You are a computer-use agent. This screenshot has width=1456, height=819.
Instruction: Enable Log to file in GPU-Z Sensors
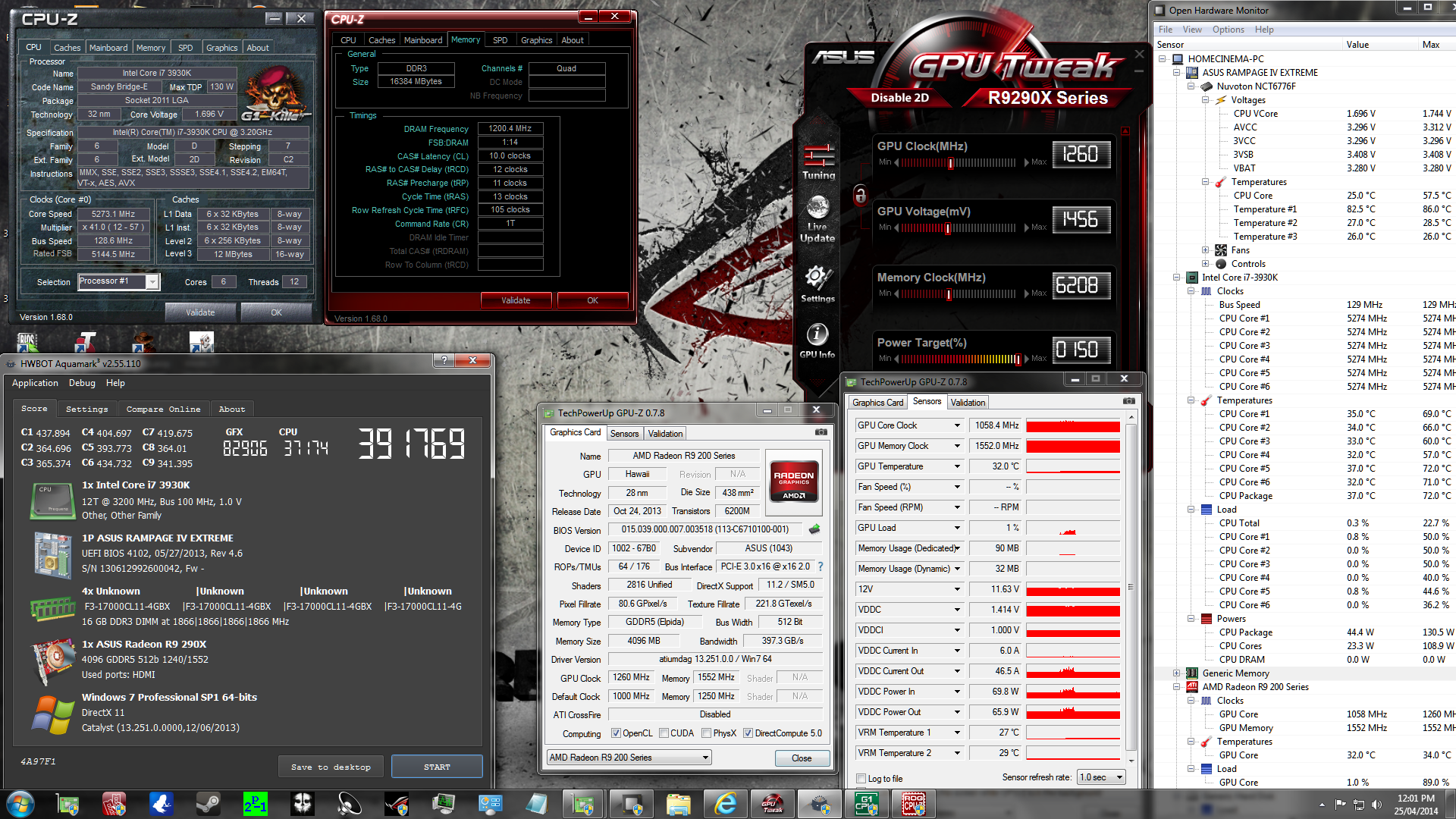[861, 779]
